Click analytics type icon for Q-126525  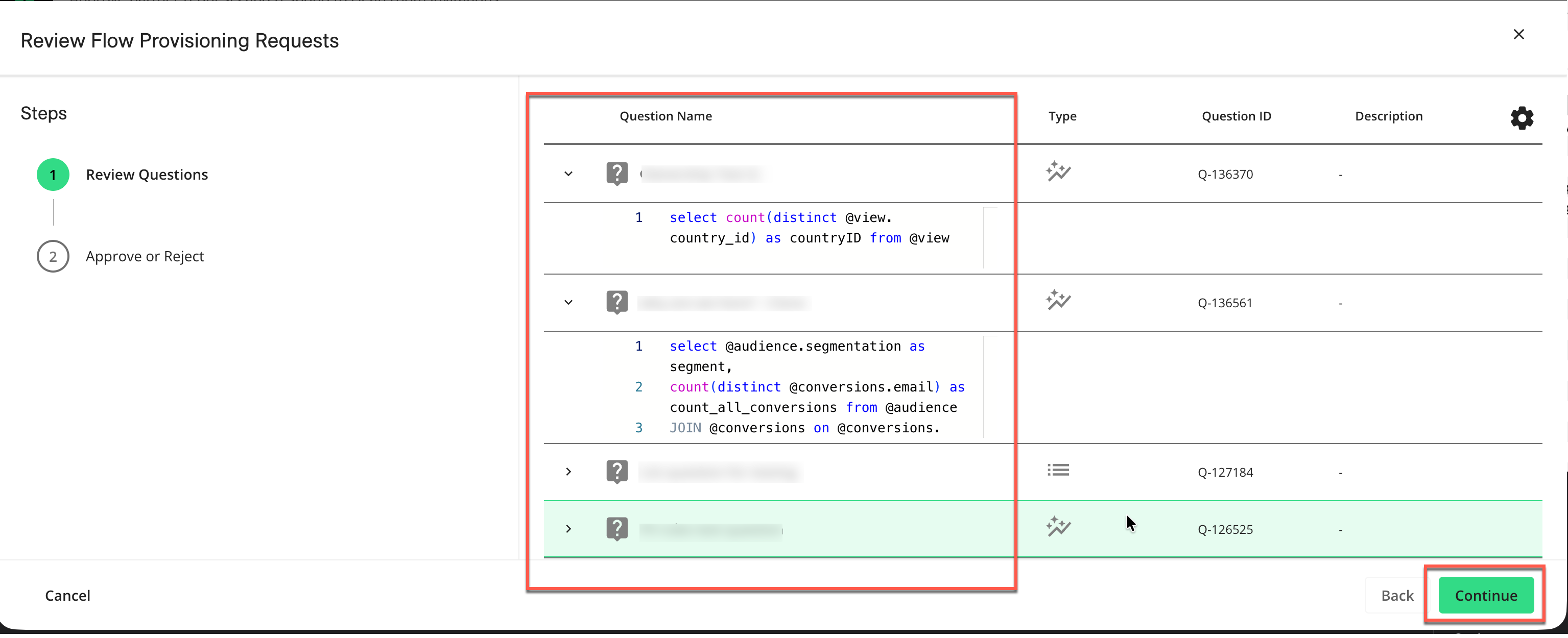point(1058,527)
